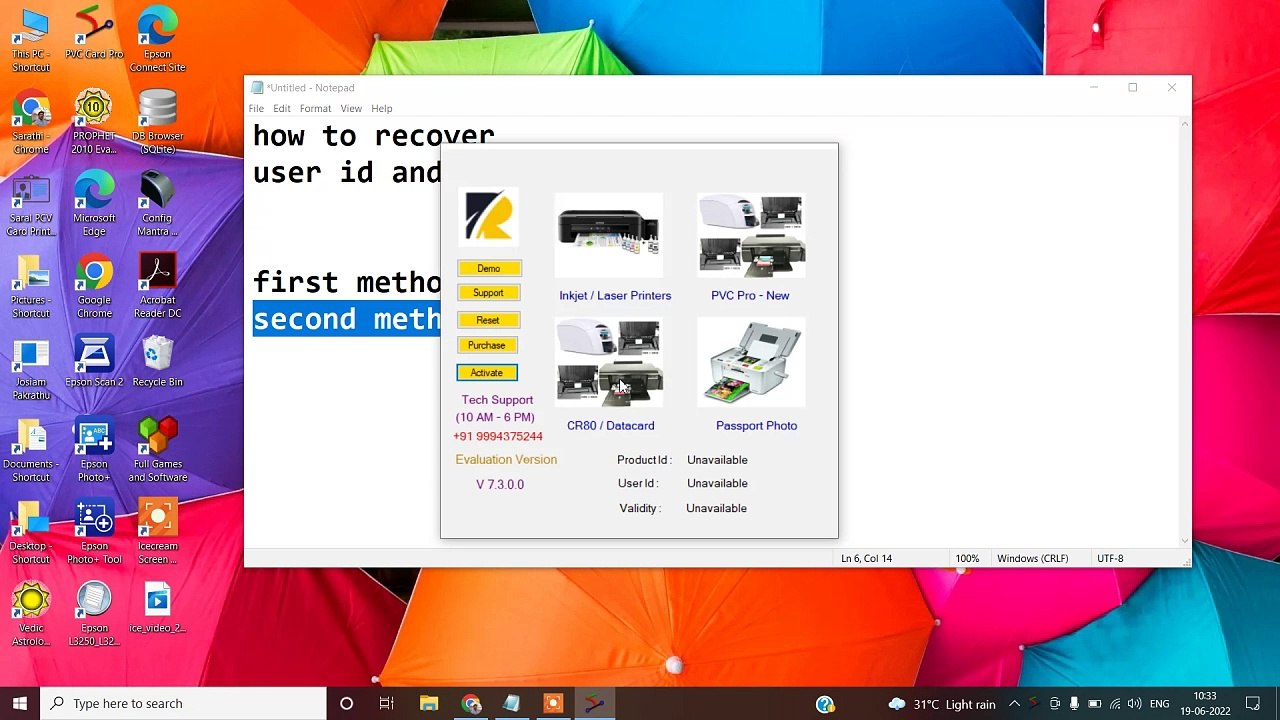Open Epson Connect Site desktop icon
This screenshot has height=720, width=1280.
[x=157, y=40]
